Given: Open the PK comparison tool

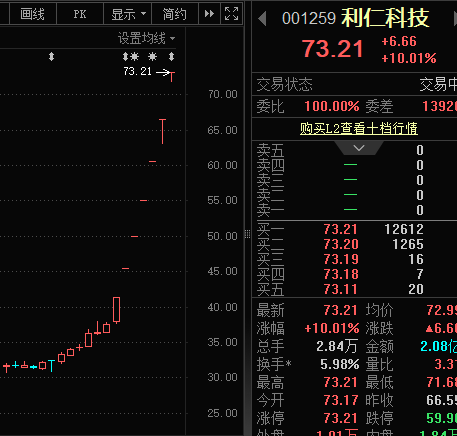Looking at the screenshot, I should 80,14.
